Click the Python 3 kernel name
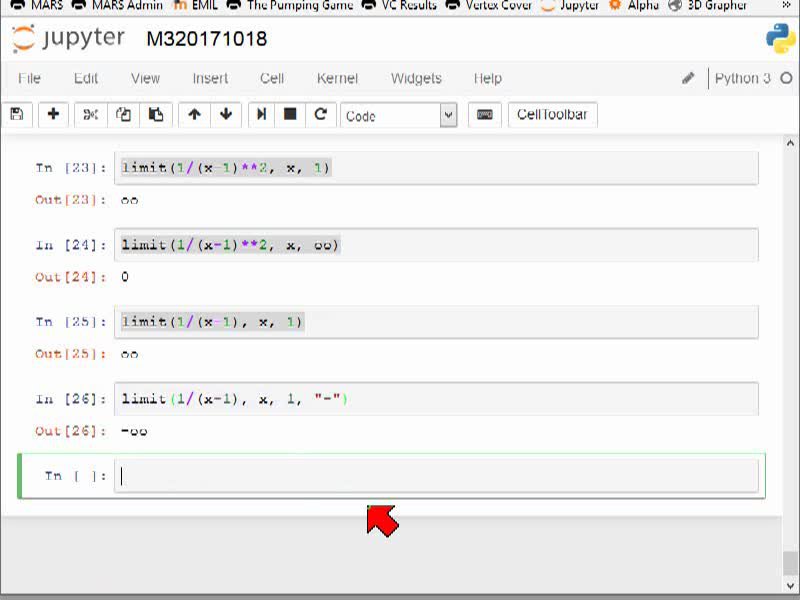The image size is (800, 600). click(742, 78)
